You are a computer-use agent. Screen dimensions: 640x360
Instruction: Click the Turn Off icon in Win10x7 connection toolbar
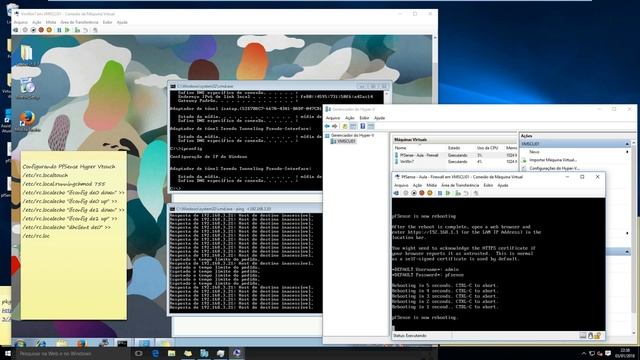[33, 30]
